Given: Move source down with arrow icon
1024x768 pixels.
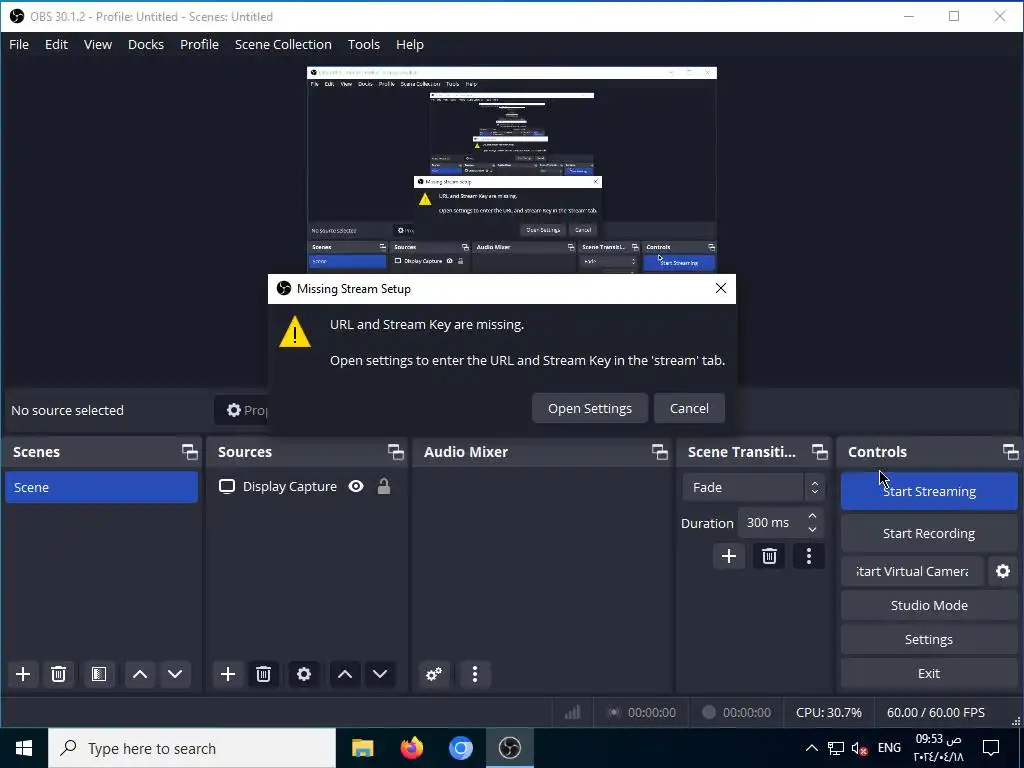Looking at the screenshot, I should pyautogui.click(x=380, y=674).
